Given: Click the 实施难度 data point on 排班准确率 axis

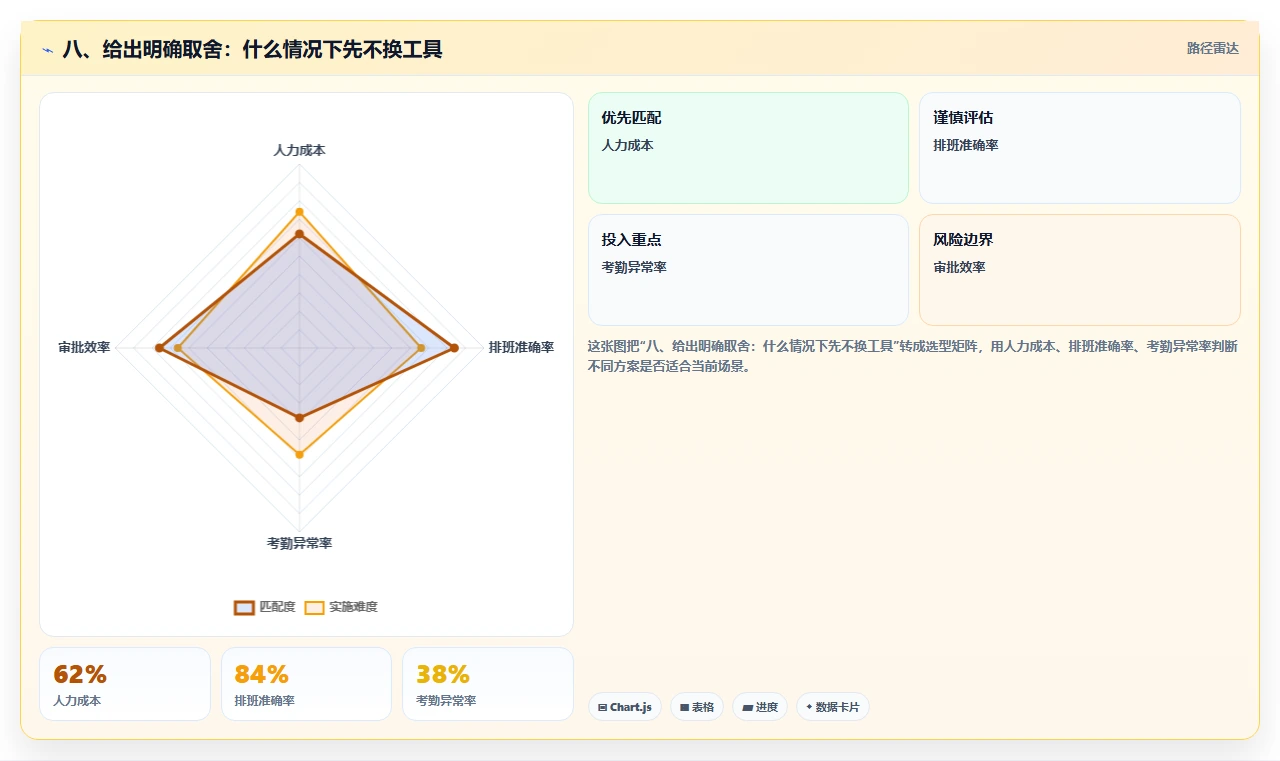Looking at the screenshot, I should point(420,348).
